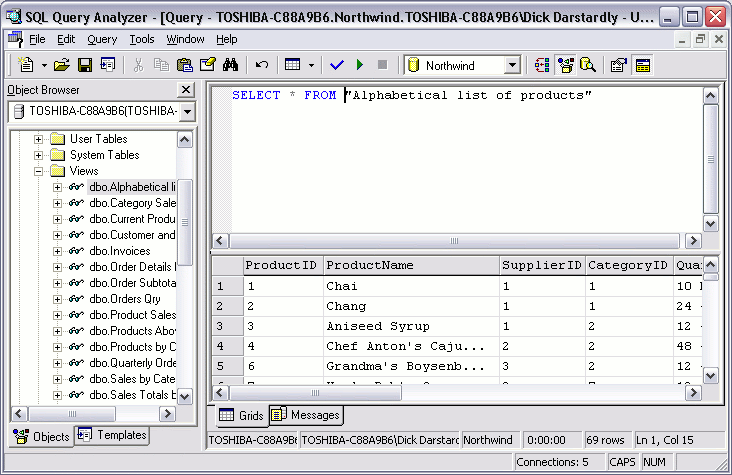
Task: Select the Chang product name cell
Action: tap(411, 306)
